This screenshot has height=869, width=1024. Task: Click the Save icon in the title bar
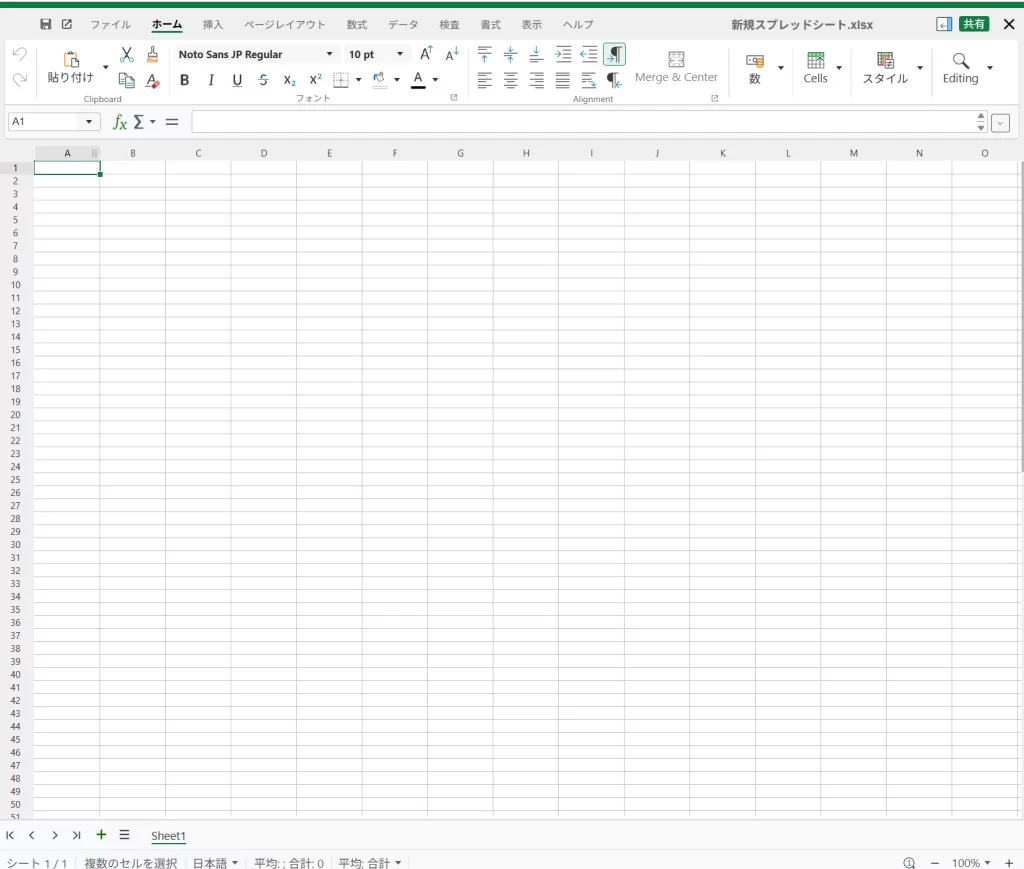[46, 24]
